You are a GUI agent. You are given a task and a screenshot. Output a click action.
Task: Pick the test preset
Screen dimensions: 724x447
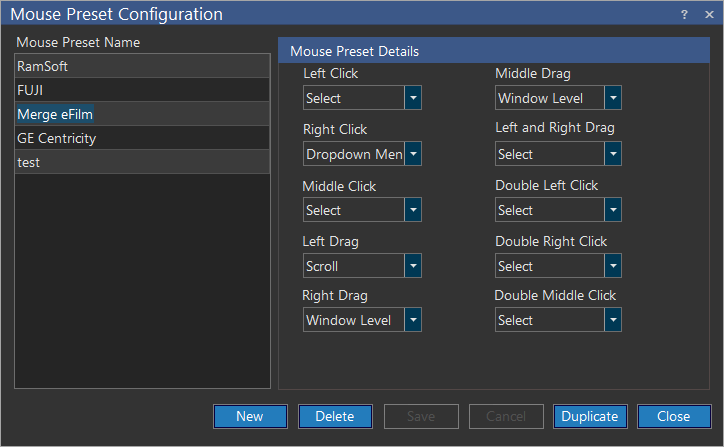(142, 162)
